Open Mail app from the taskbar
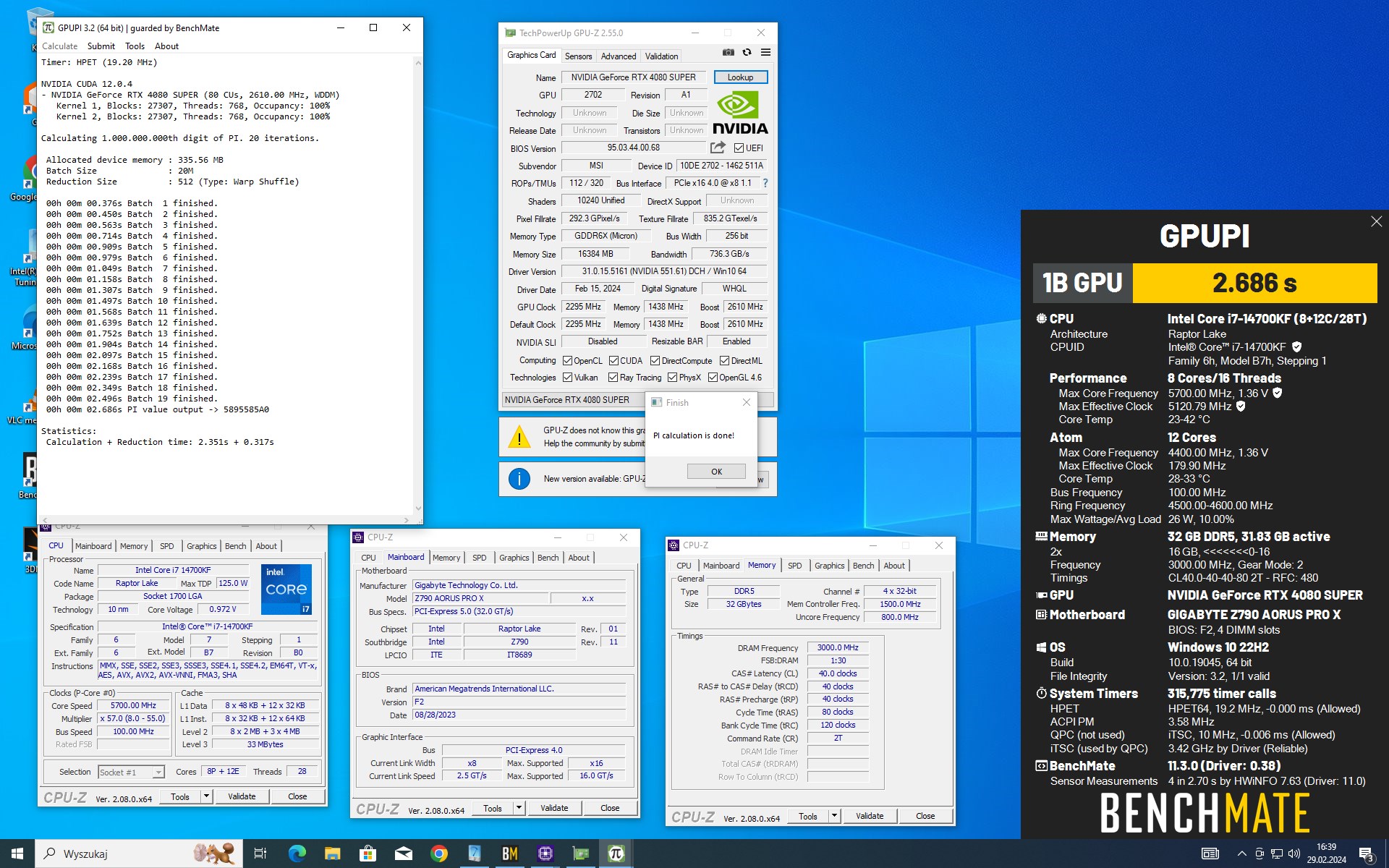Screen dimensions: 1389x868 click(404, 854)
